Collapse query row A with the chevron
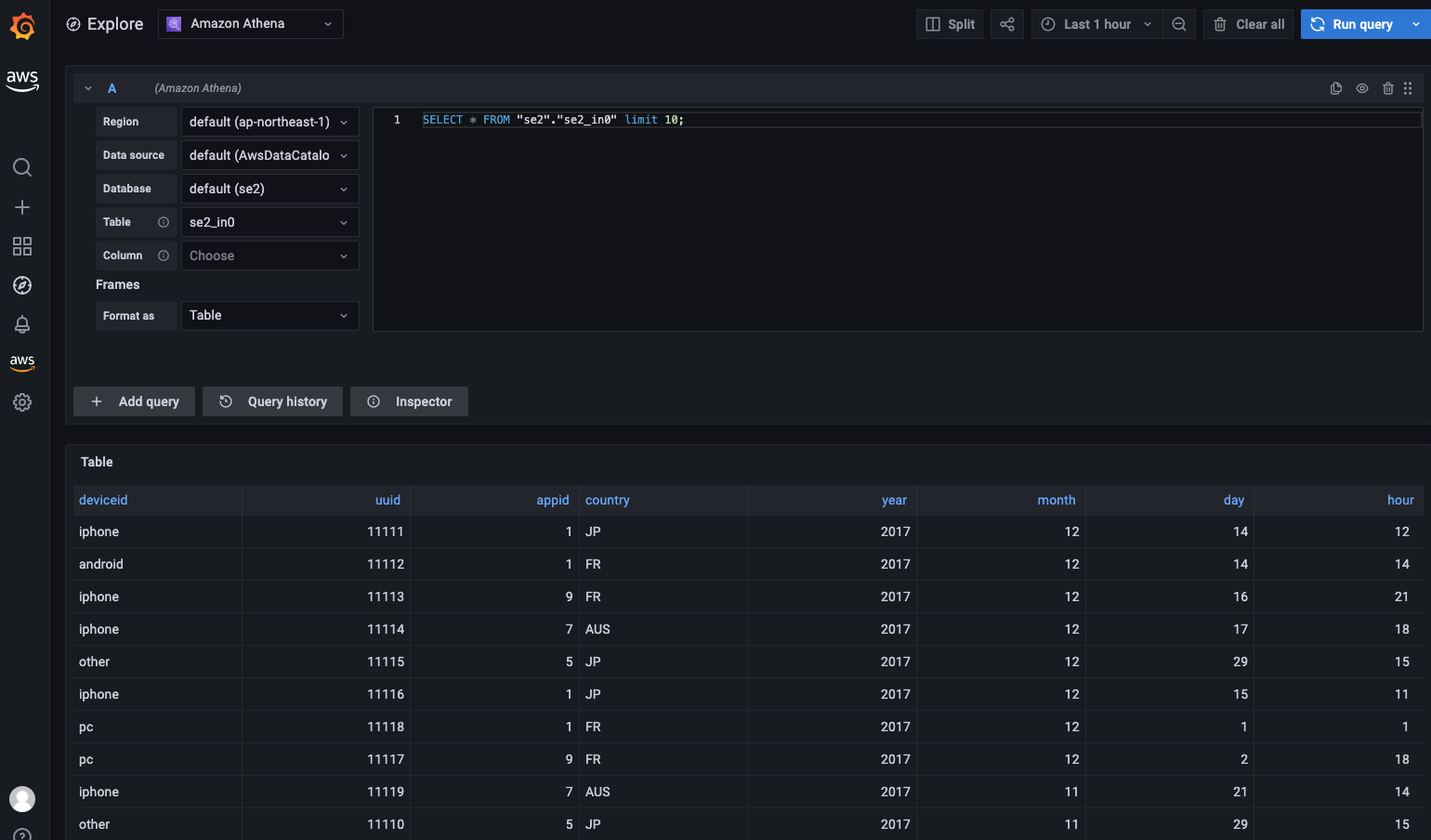 coord(88,88)
